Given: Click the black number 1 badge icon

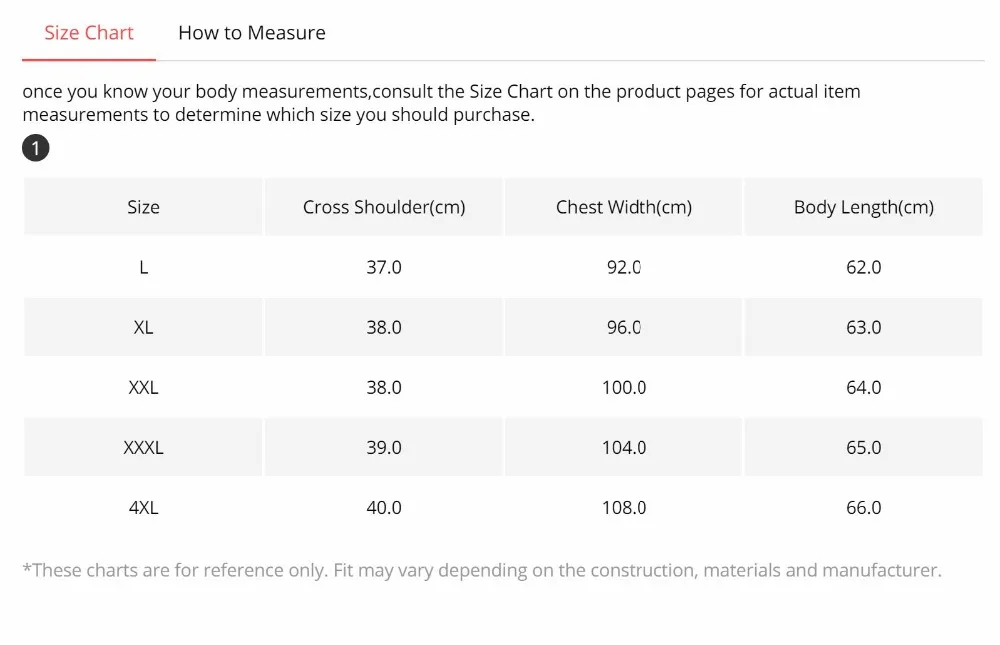Looking at the screenshot, I should [36, 148].
